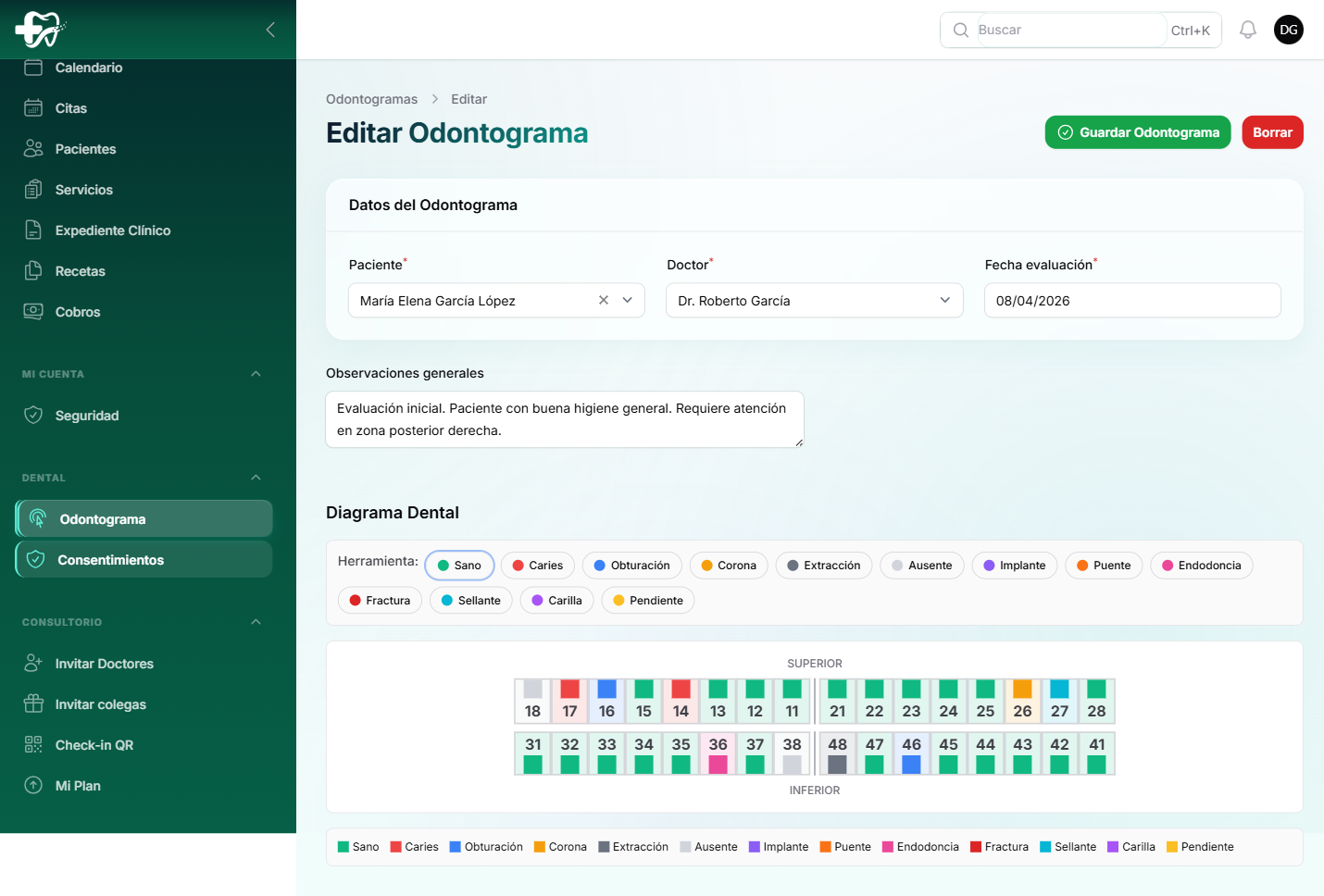
Task: Select the Implante tool
Action: pyautogui.click(x=1015, y=566)
